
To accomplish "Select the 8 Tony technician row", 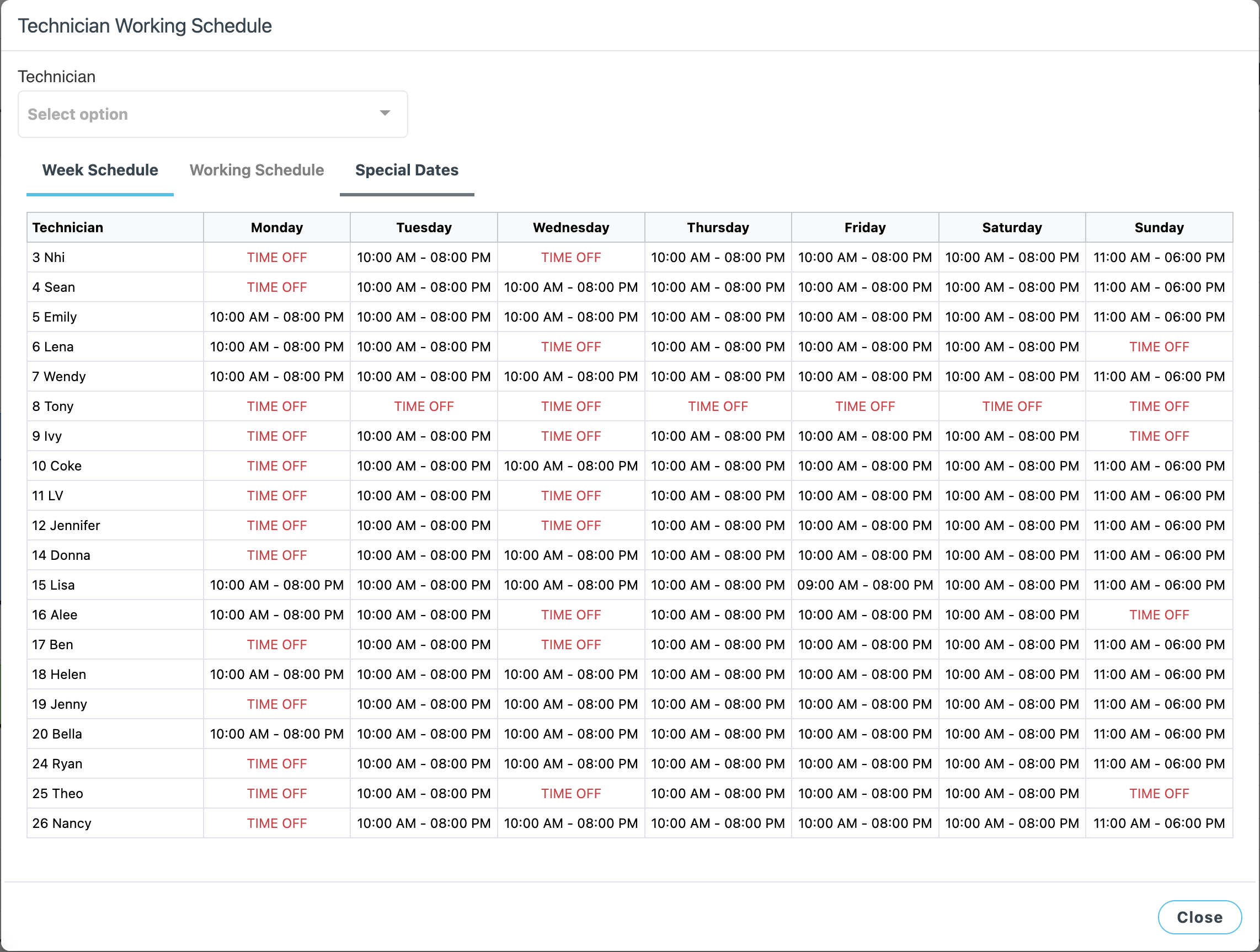I will tap(53, 407).
